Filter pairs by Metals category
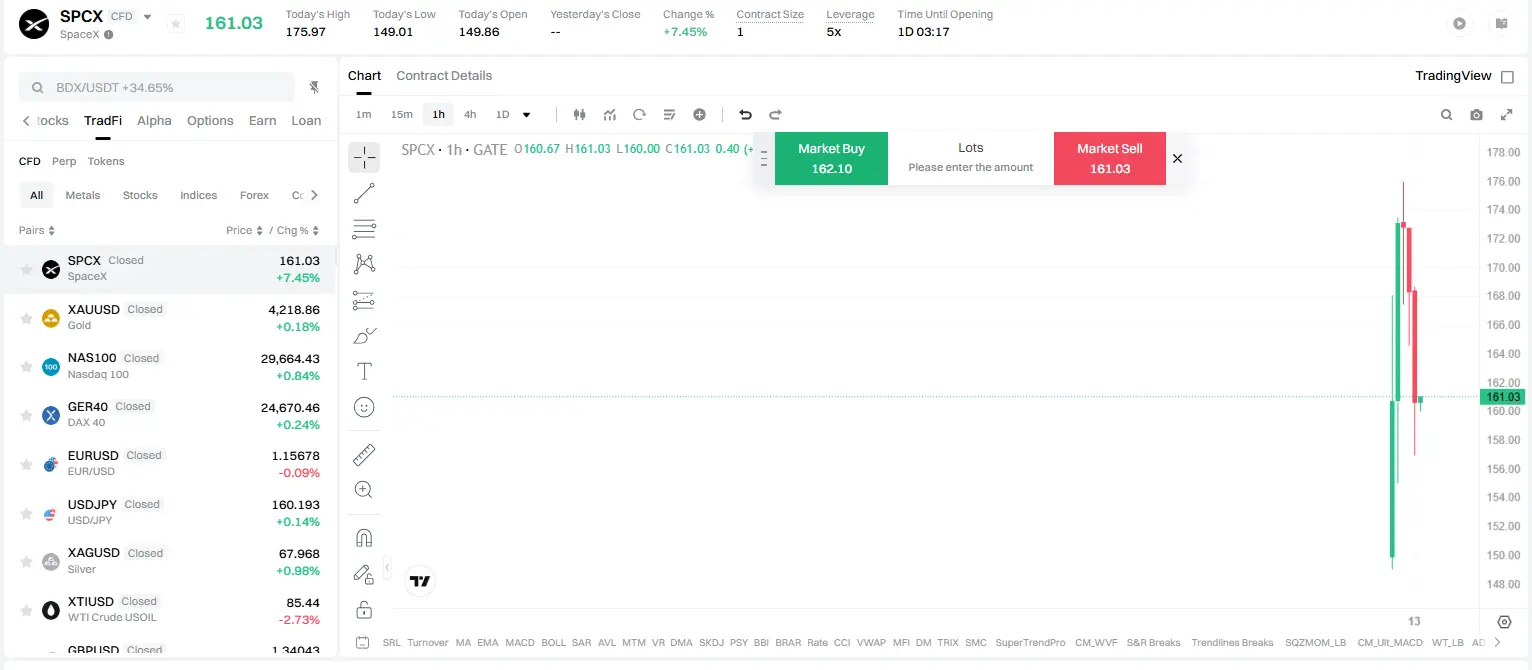Viewport: 1532px width, 670px height. pos(83,195)
